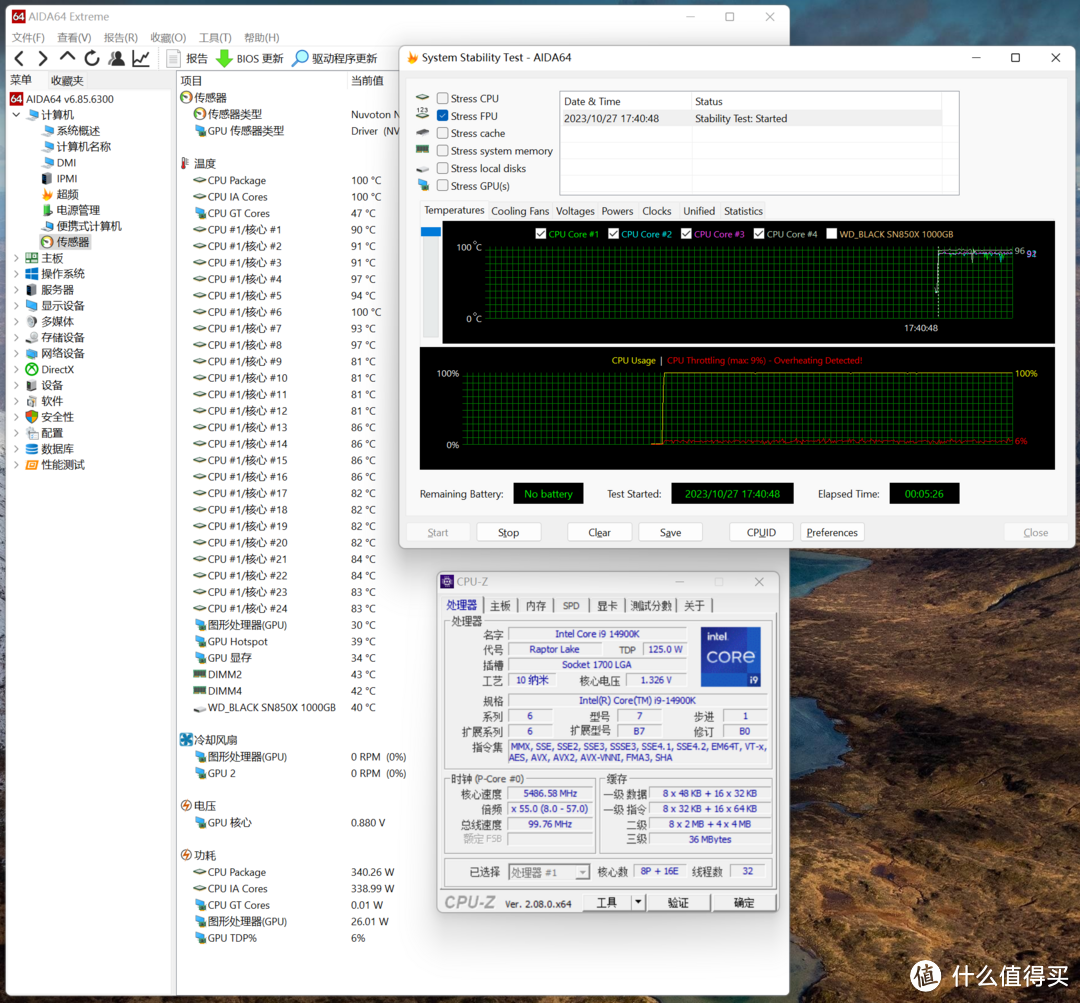Click the 报告 report page icon
The image size is (1080, 1003).
(x=174, y=59)
